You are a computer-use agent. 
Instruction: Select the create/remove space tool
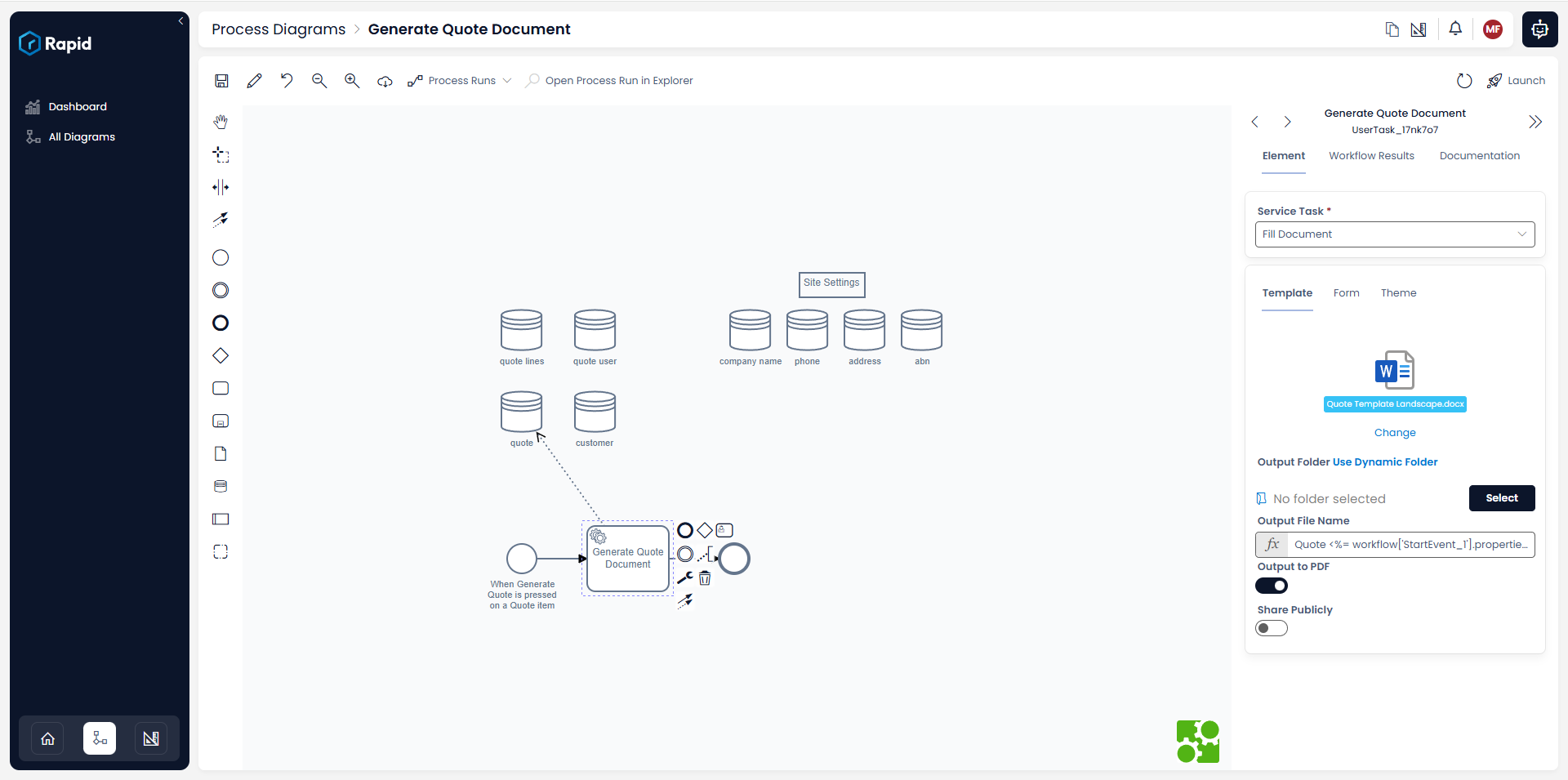pos(220,187)
